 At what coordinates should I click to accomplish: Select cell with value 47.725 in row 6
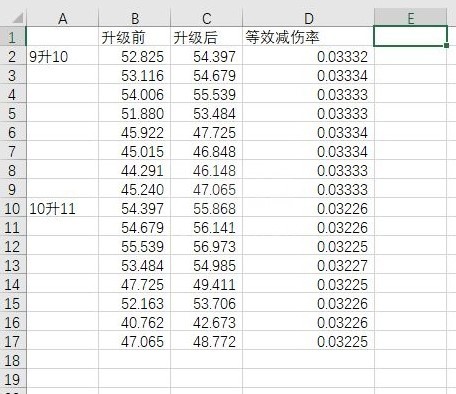(x=207, y=132)
